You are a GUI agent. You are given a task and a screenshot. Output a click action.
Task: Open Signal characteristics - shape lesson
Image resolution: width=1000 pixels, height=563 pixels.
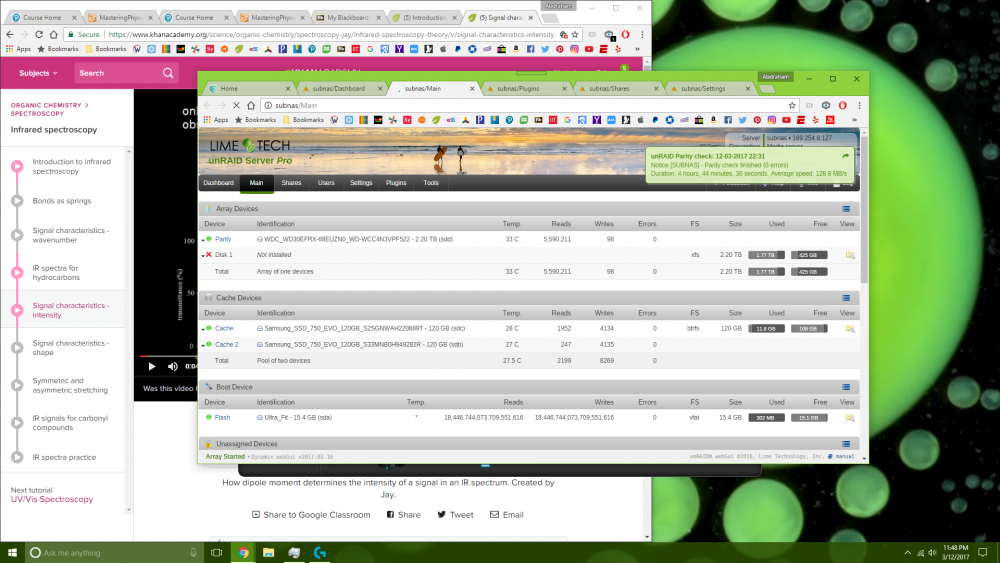click(x=71, y=347)
